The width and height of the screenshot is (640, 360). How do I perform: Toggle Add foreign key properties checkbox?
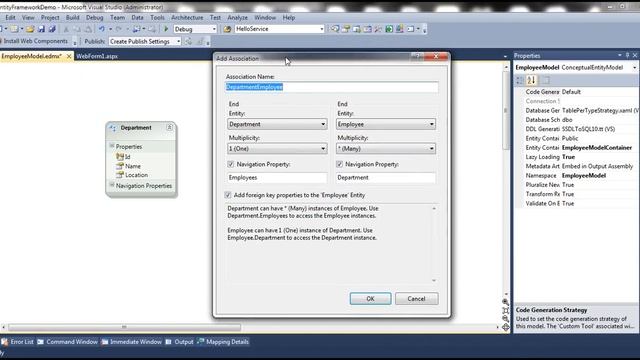[228, 195]
